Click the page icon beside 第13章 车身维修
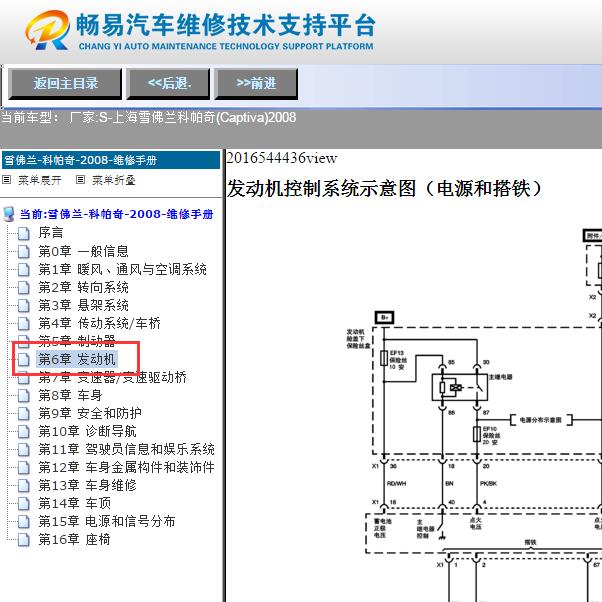Viewport: 602px width, 602px height. pyautogui.click(x=24, y=486)
